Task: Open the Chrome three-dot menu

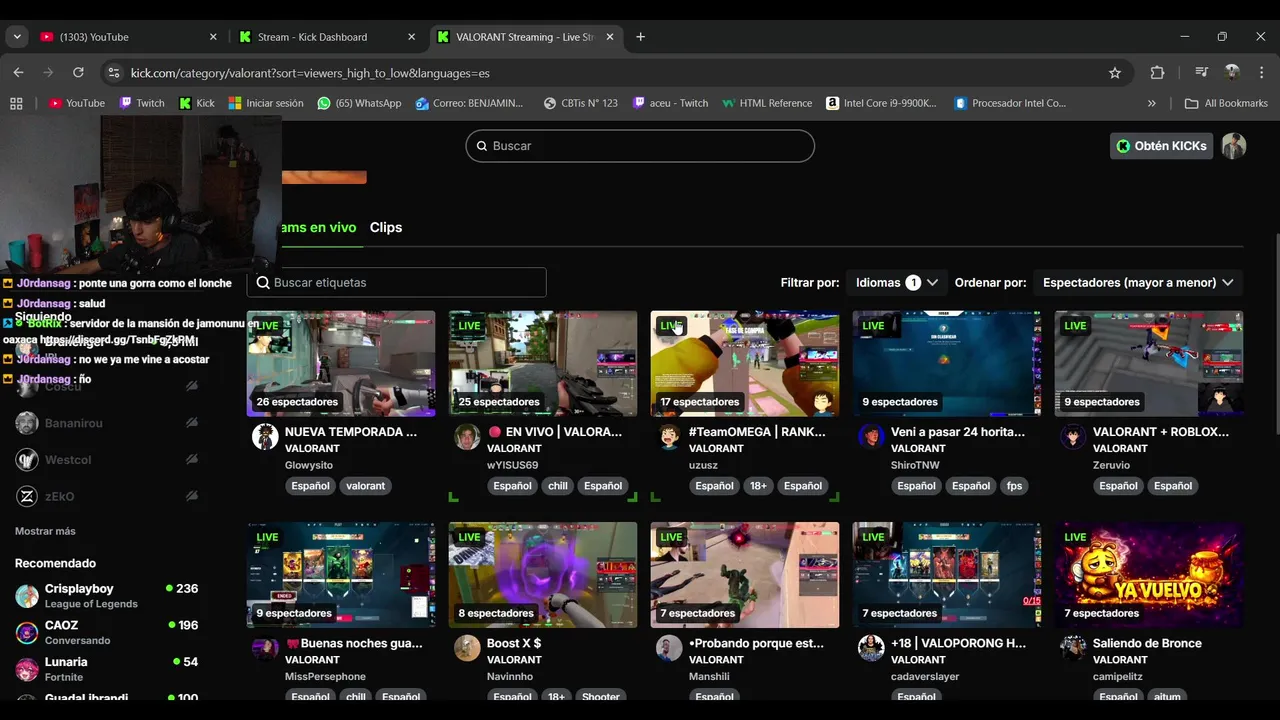Action: coord(1261,72)
